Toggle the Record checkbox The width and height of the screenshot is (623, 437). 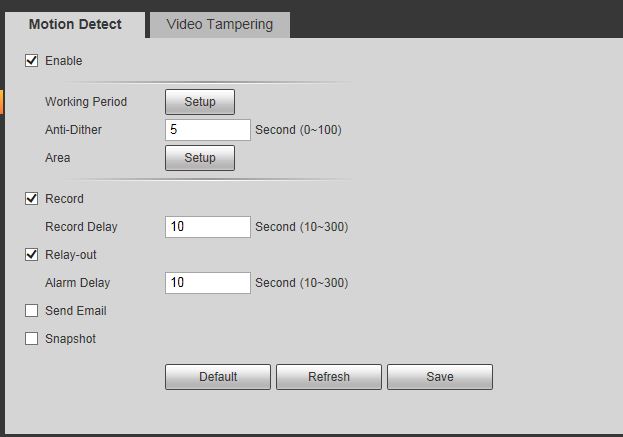point(31,198)
